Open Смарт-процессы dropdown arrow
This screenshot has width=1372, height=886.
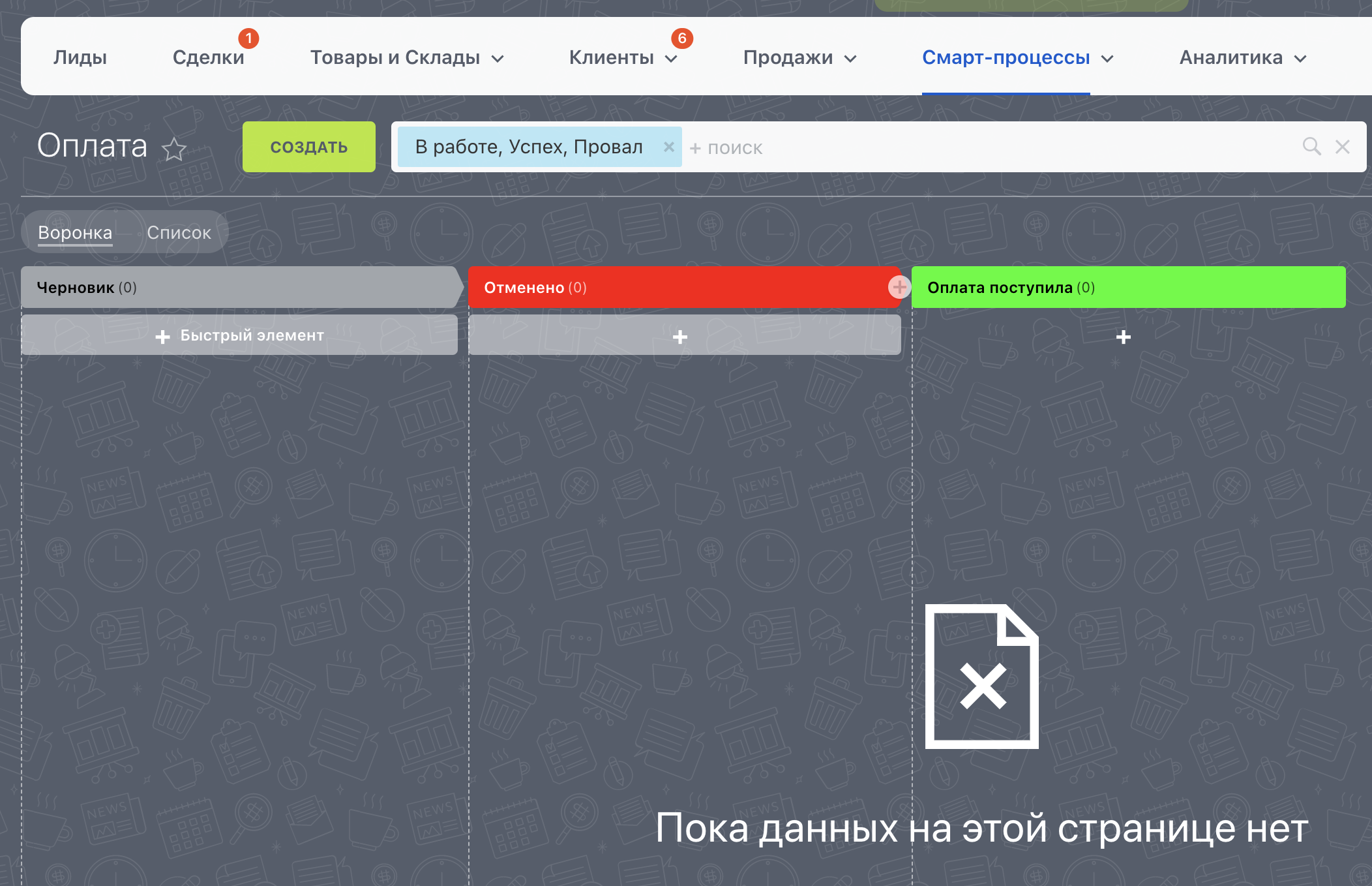point(1107,59)
